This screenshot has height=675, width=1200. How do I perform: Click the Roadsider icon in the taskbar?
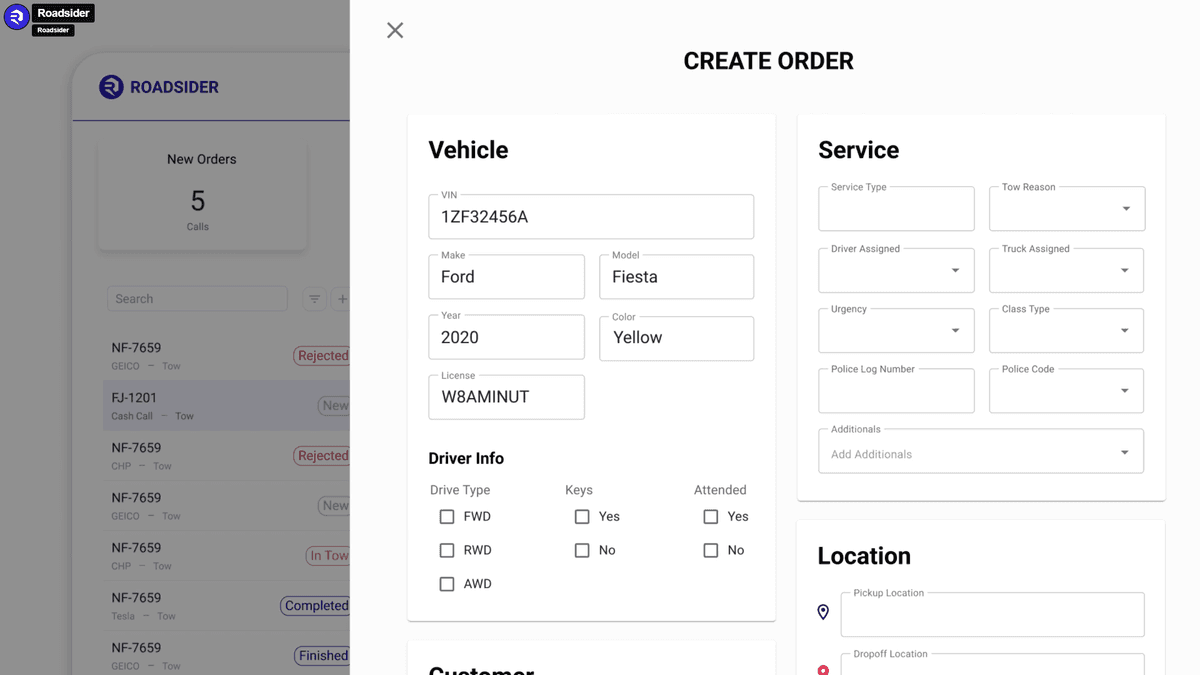tap(15, 17)
